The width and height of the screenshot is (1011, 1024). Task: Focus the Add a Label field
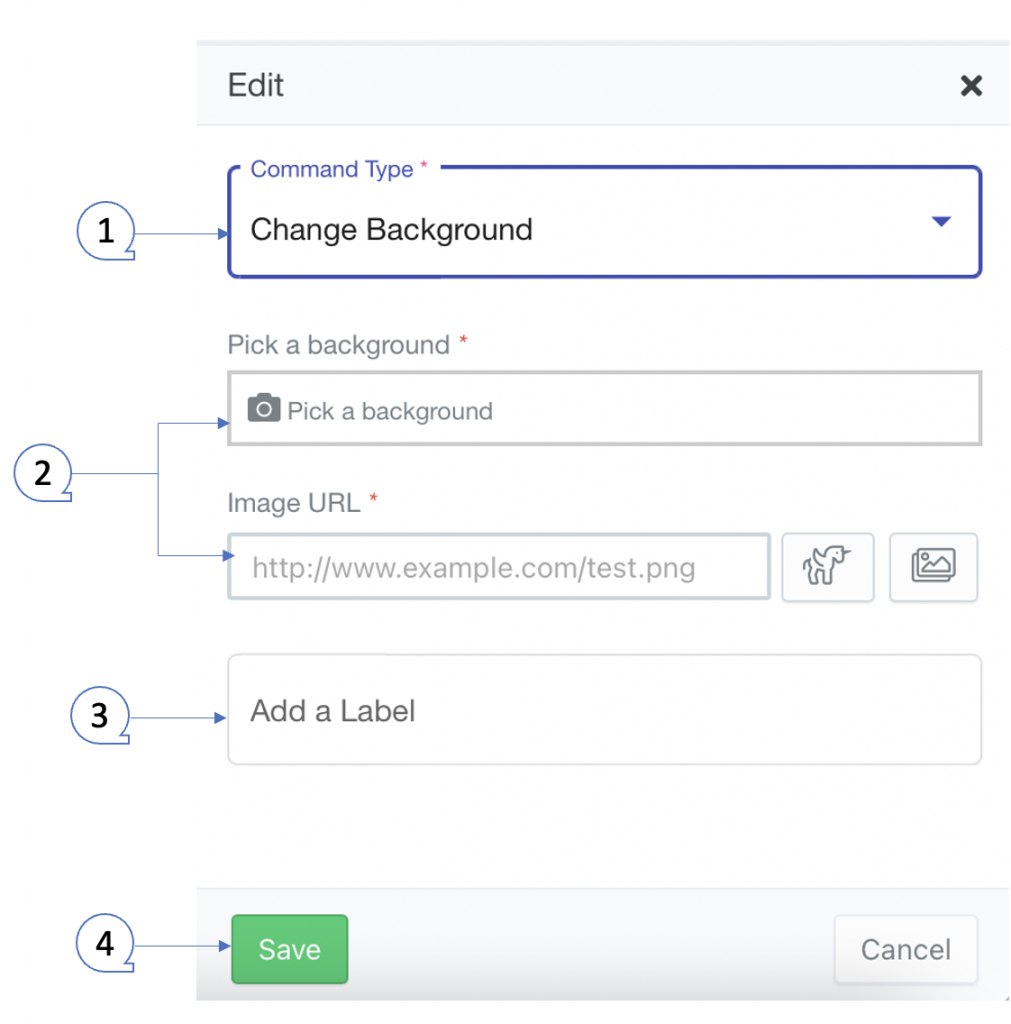point(604,709)
